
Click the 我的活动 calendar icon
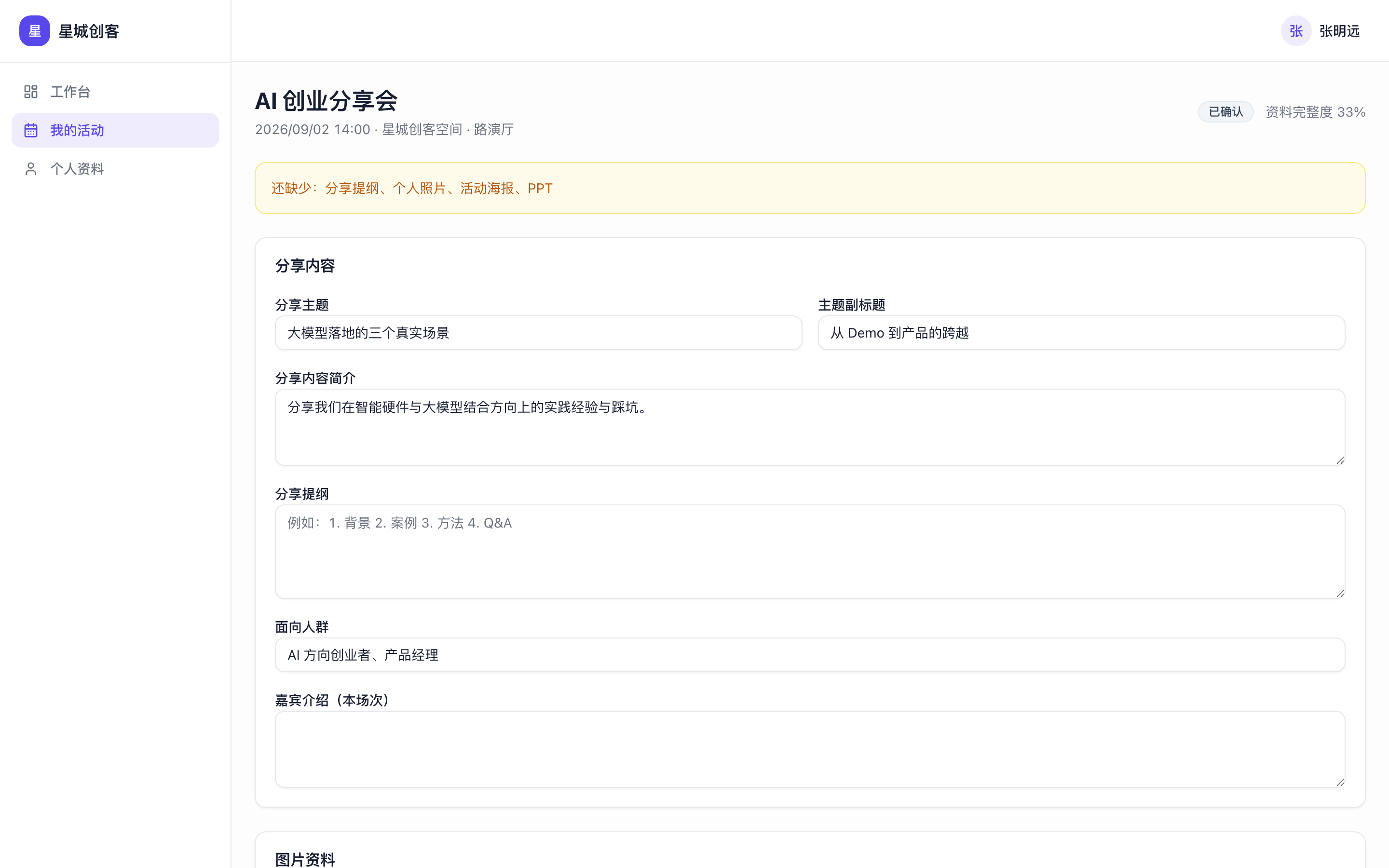[x=31, y=130]
